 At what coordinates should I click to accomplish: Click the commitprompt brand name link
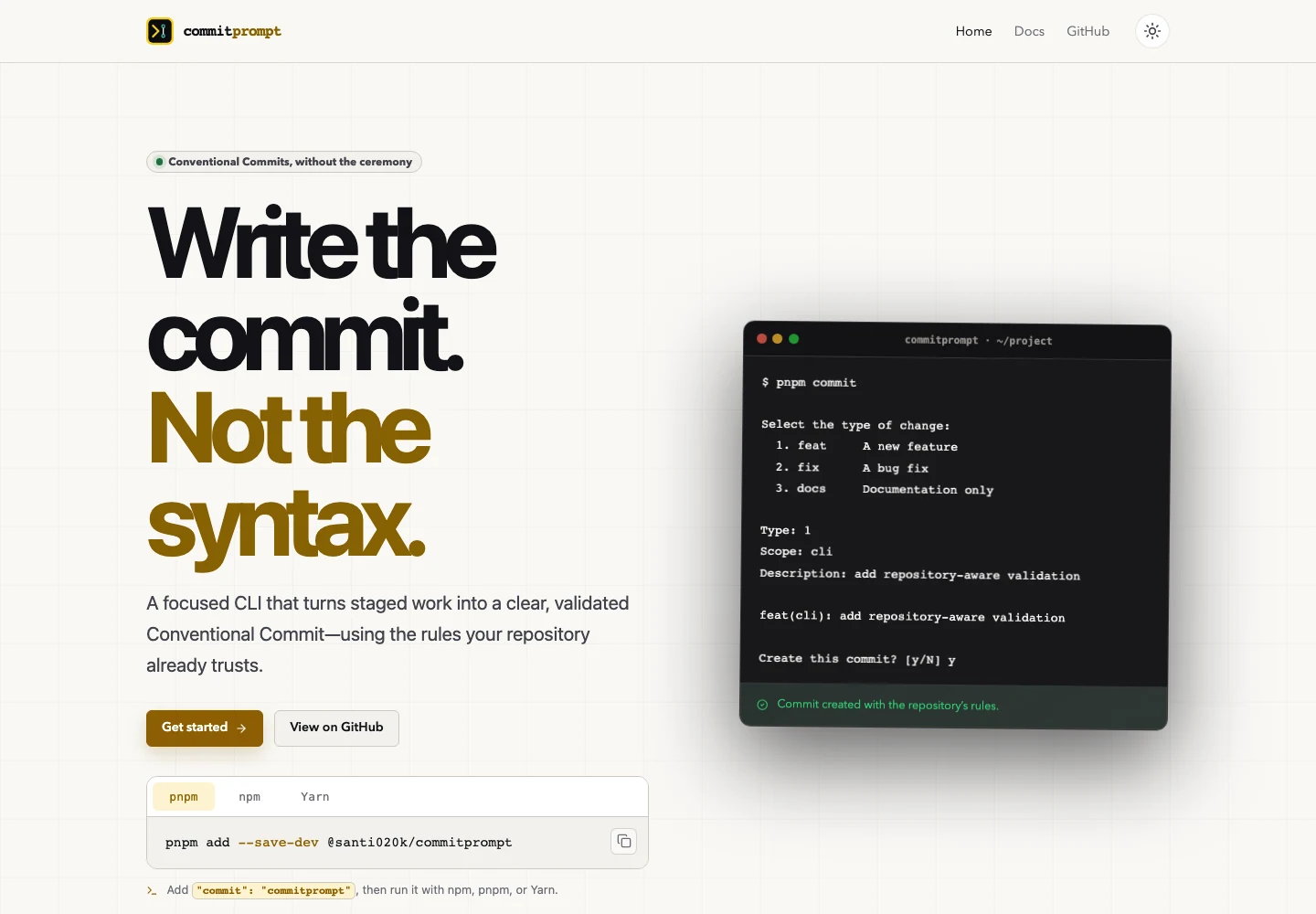click(232, 31)
